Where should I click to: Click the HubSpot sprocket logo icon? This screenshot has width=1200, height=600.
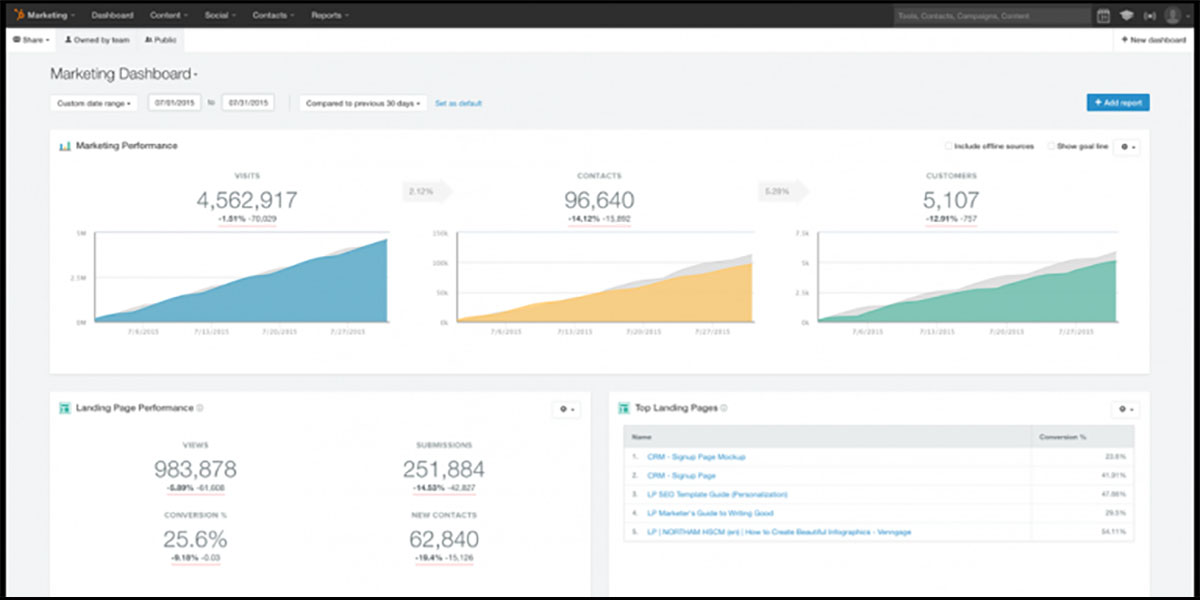[20, 16]
